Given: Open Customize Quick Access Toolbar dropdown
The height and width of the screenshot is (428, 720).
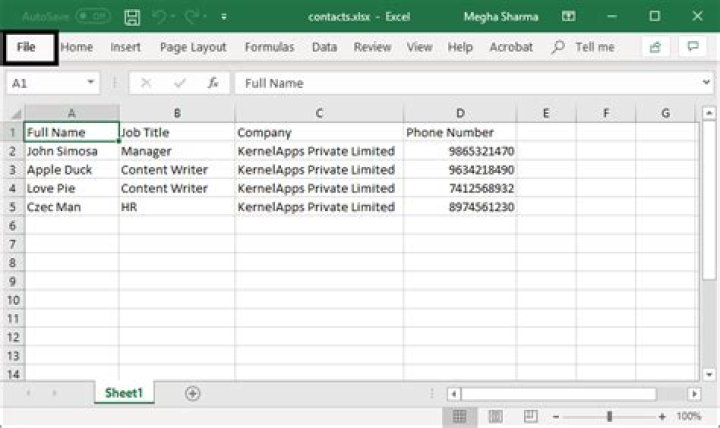Looking at the screenshot, I should (224, 17).
